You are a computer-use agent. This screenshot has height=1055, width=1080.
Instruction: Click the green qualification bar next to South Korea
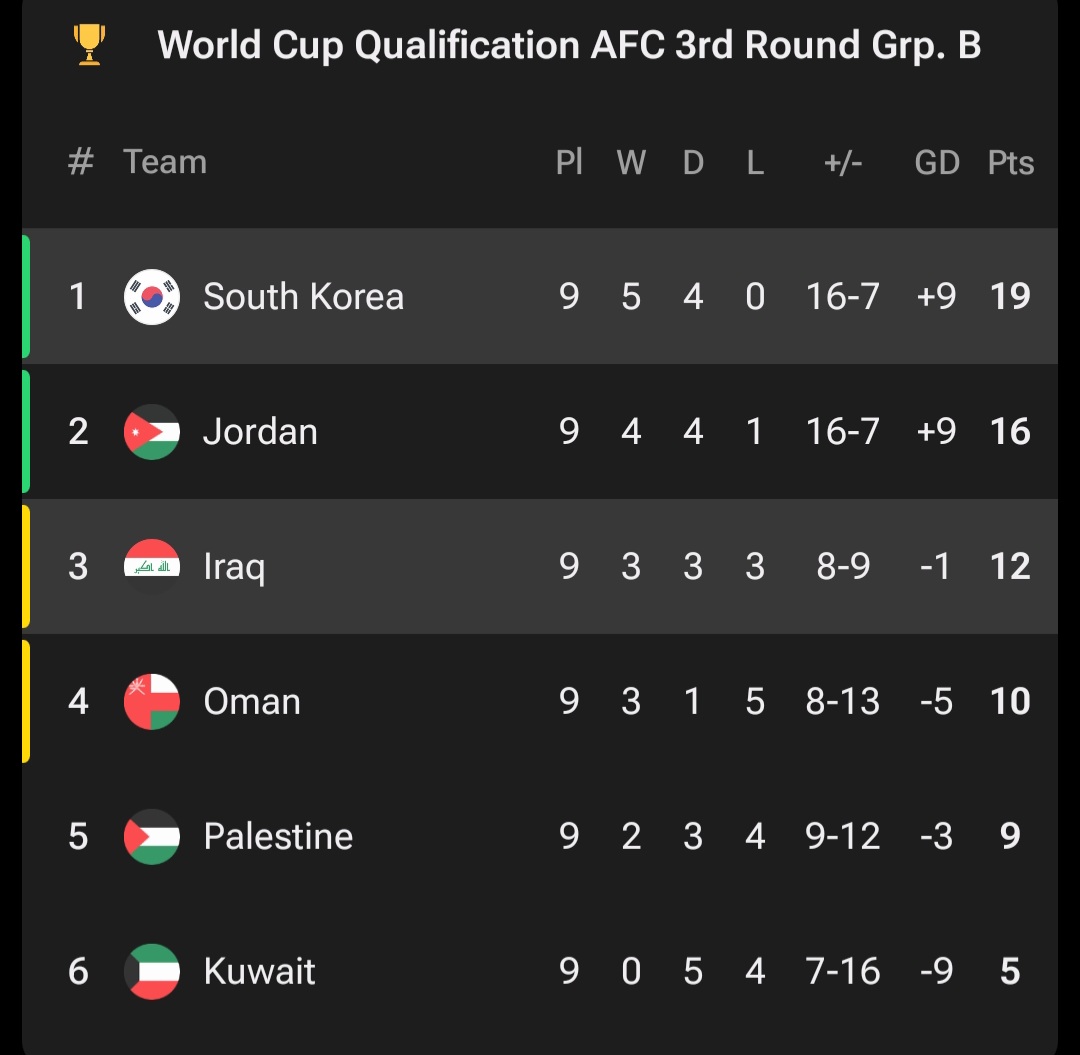point(24,296)
